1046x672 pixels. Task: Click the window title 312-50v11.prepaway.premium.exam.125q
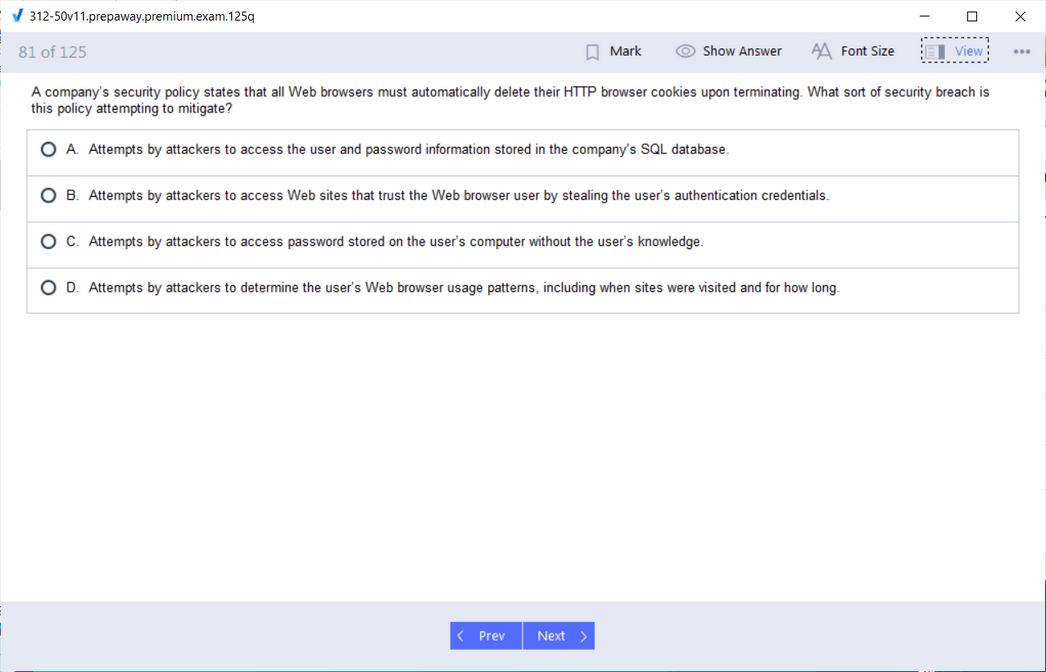point(142,16)
